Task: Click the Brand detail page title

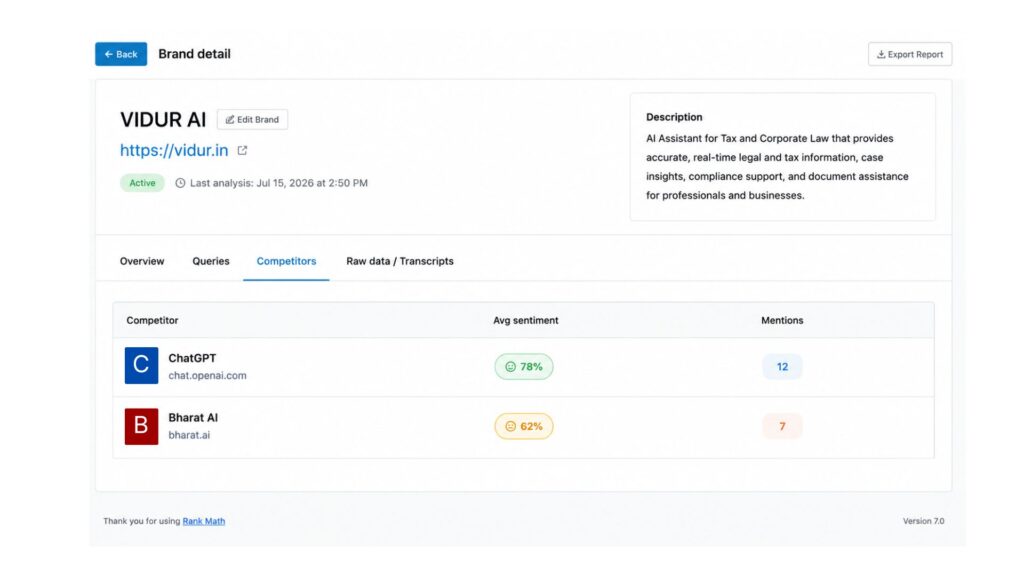Action: click(x=195, y=54)
